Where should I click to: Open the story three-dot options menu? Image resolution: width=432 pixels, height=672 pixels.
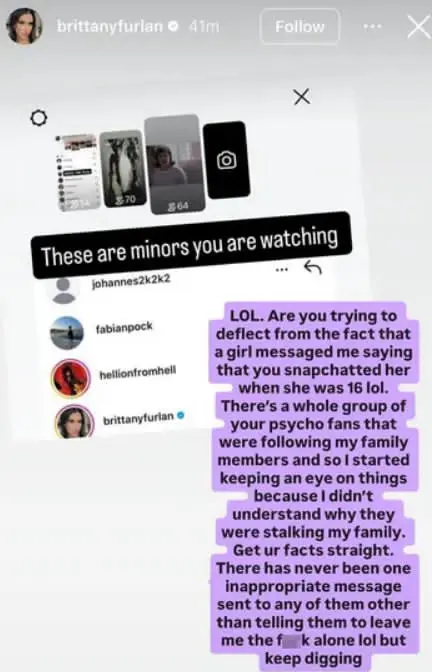tap(372, 27)
